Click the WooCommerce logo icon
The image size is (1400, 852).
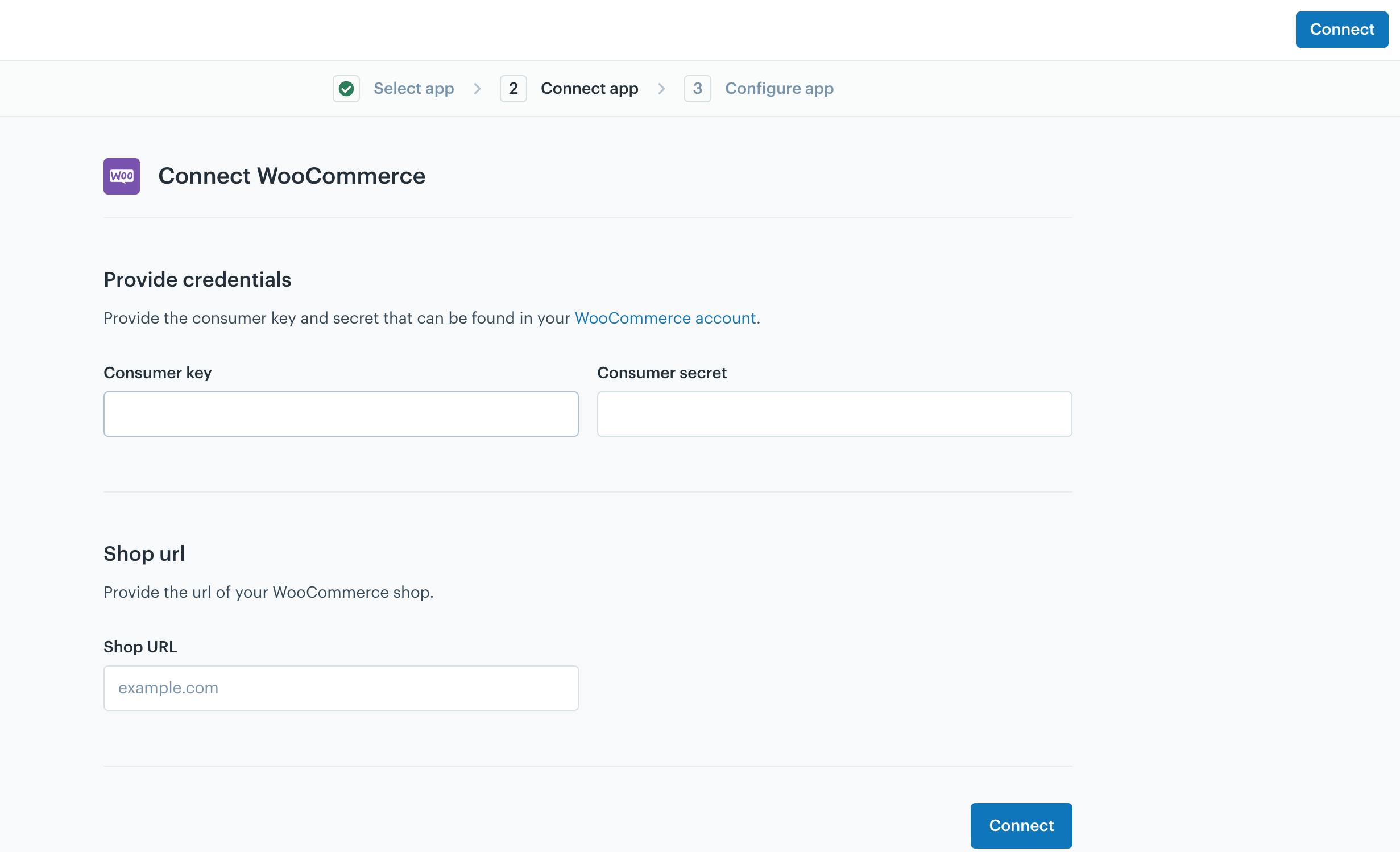[x=122, y=176]
